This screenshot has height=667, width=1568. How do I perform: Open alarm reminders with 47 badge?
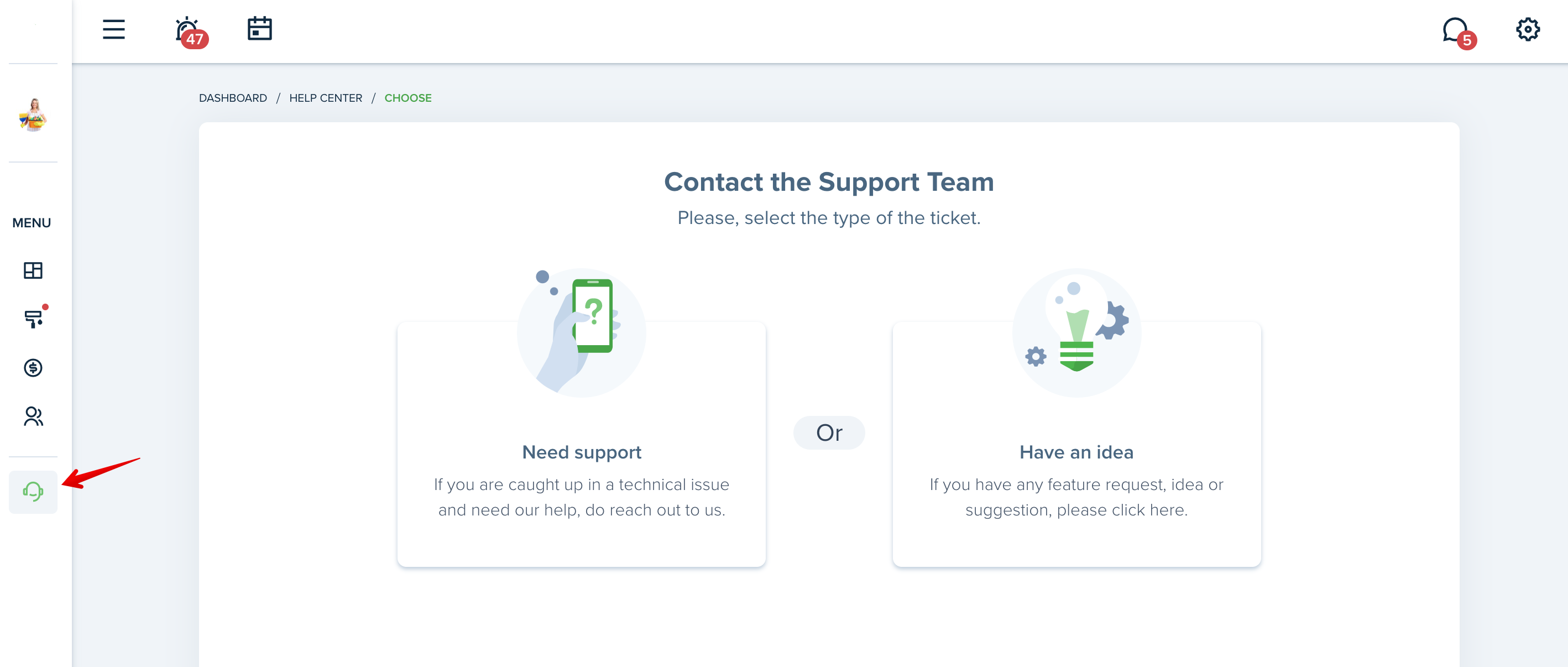191,32
